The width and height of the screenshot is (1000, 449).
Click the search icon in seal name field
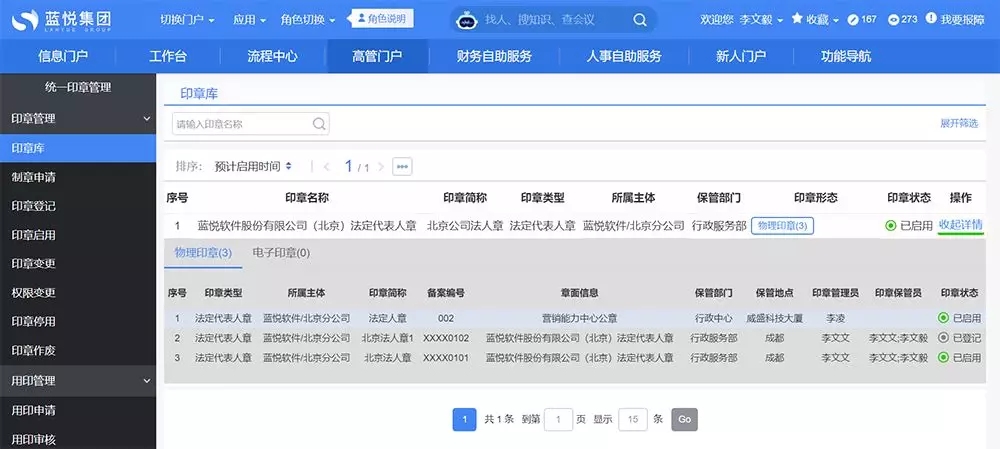click(x=319, y=124)
